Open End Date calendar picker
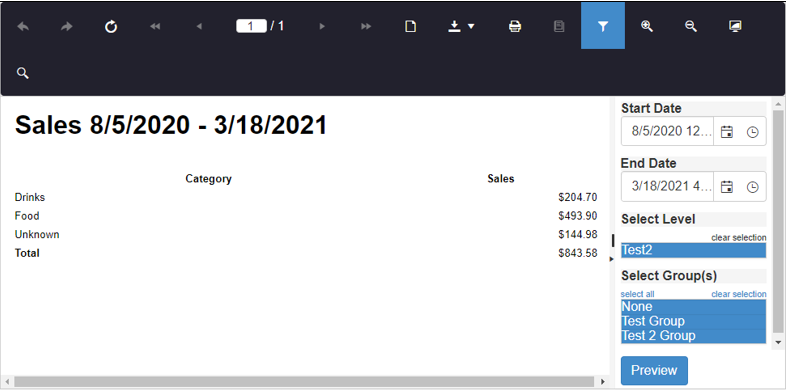The width and height of the screenshot is (786, 390). 727,187
